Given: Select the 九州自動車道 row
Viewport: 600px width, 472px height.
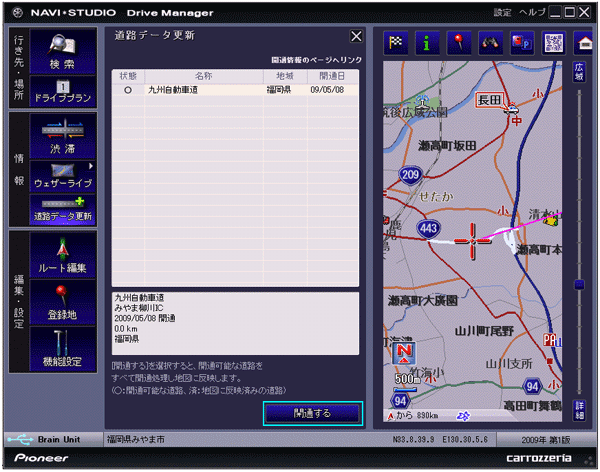Looking at the screenshot, I should pos(235,90).
